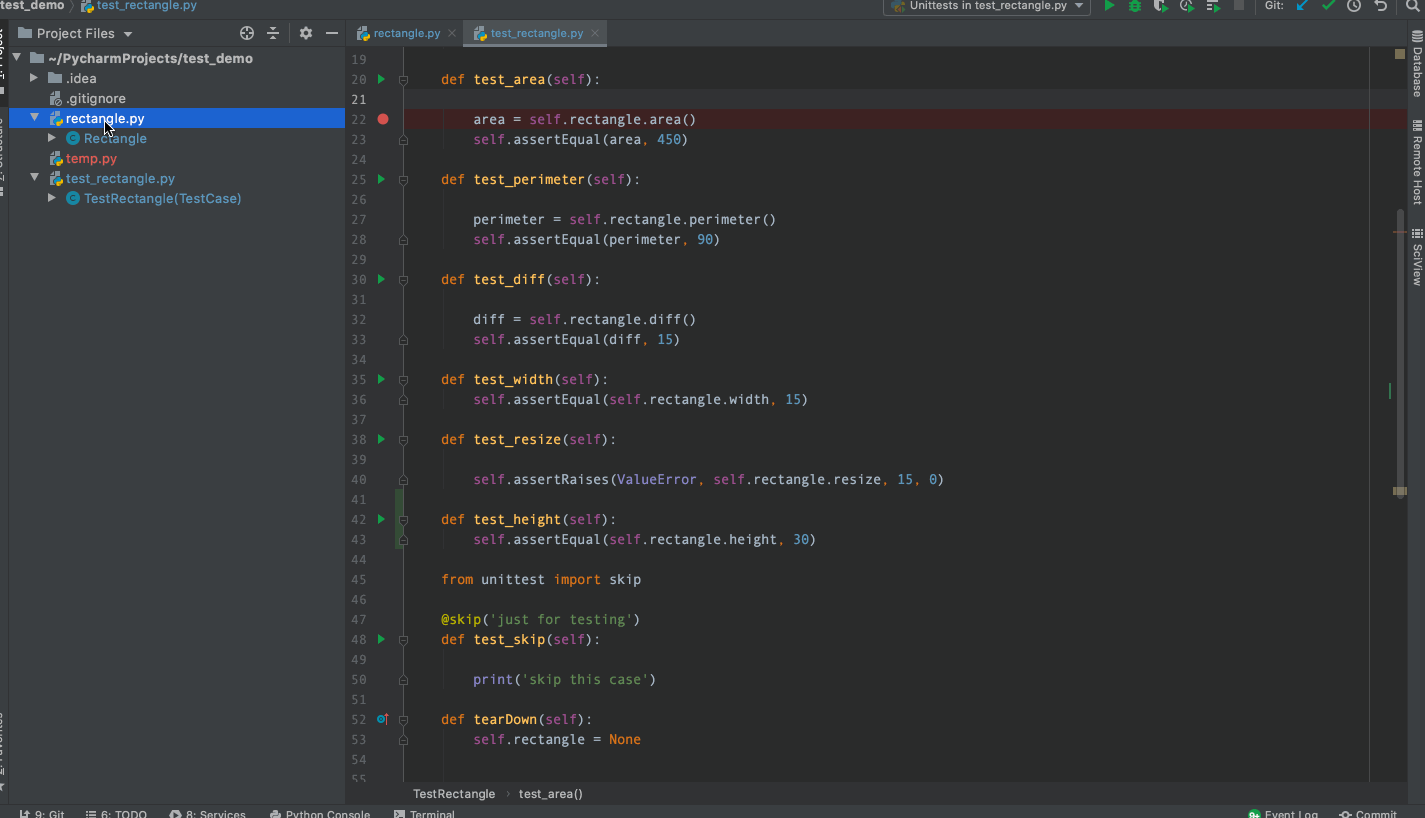
Task: Open the Remote Host tool window
Action: pyautogui.click(x=1417, y=163)
